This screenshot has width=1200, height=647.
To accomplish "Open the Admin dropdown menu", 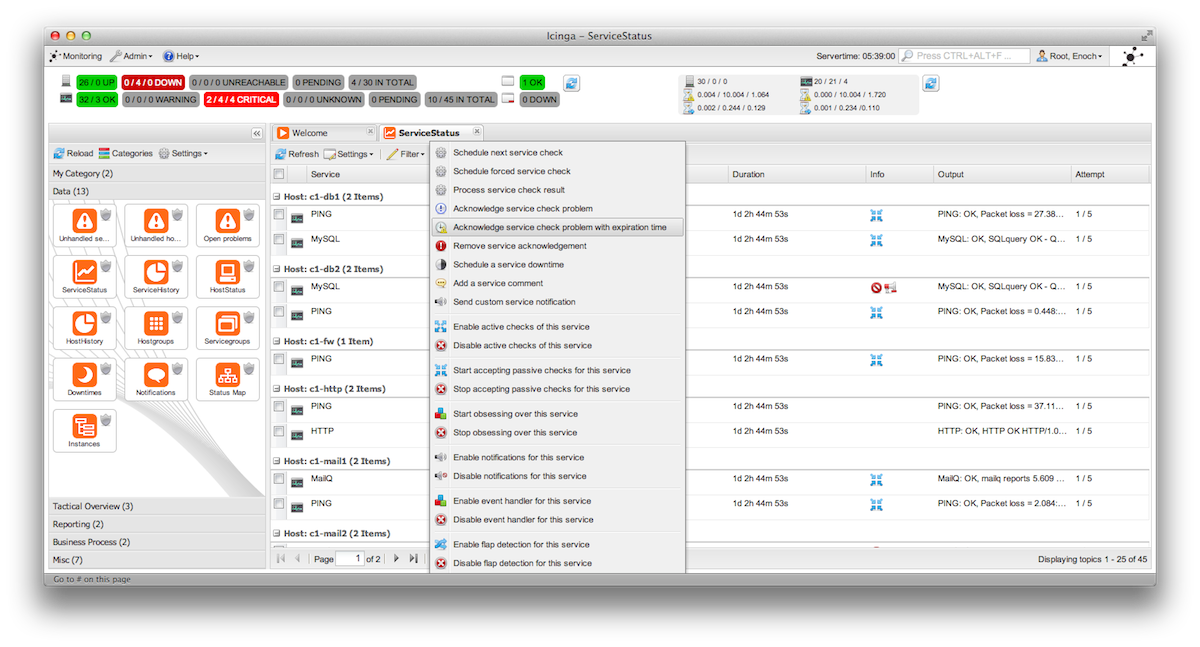I will [x=131, y=57].
